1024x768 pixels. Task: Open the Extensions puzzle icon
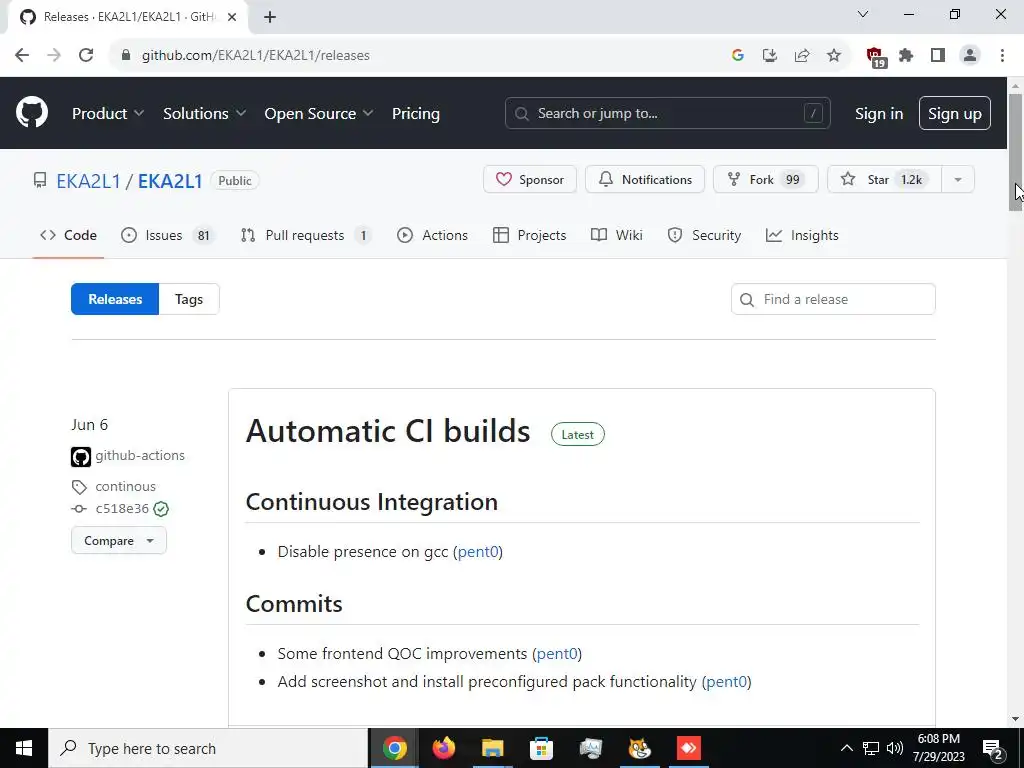coord(906,56)
